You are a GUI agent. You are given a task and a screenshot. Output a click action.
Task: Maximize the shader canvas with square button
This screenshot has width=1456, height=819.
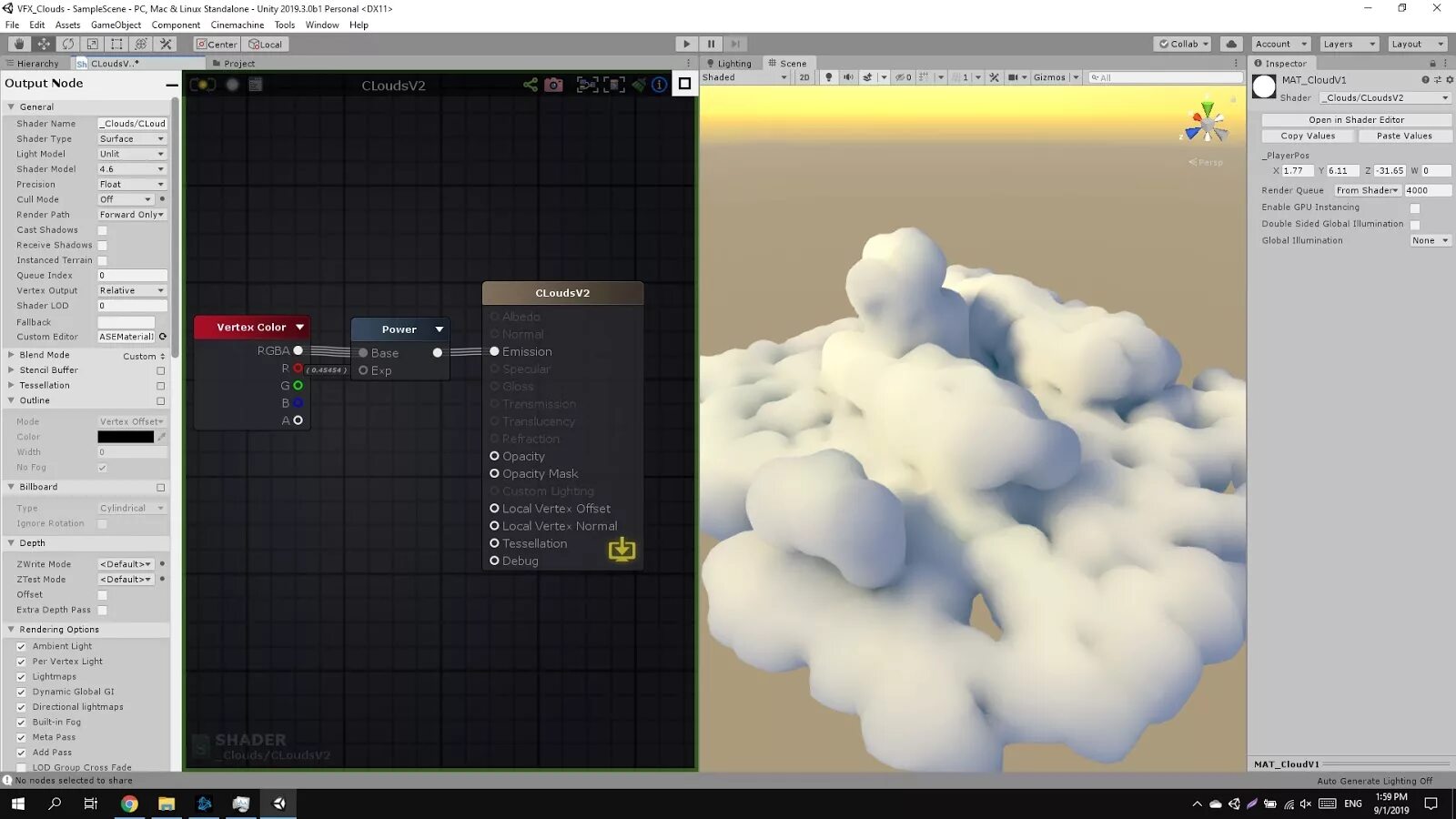click(x=685, y=84)
